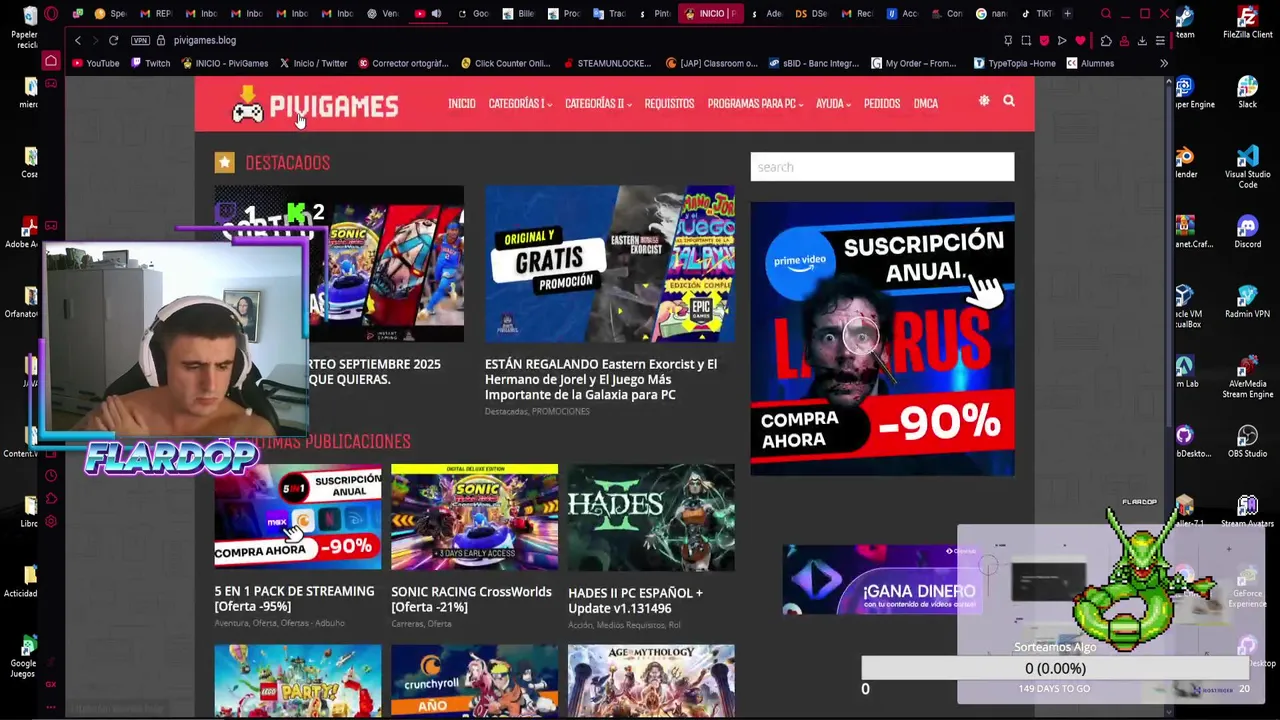Toggle the VPN badge in address bar

140,40
